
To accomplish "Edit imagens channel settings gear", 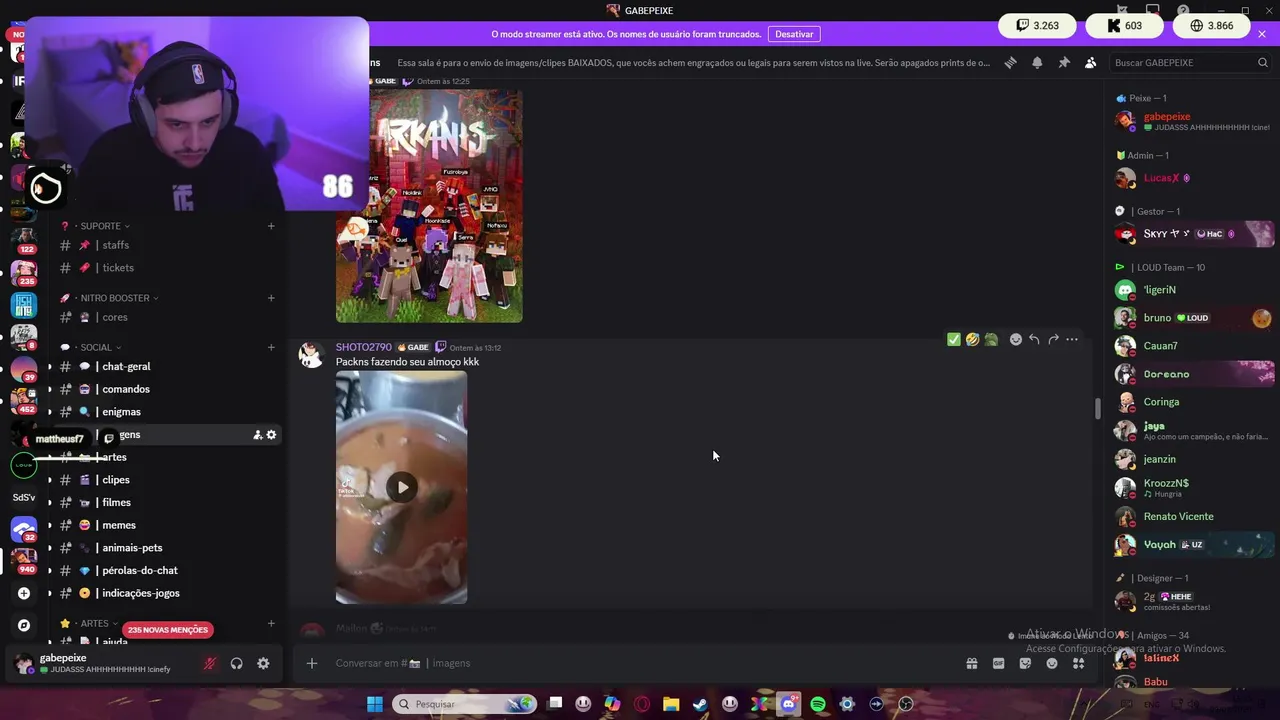I will point(271,434).
